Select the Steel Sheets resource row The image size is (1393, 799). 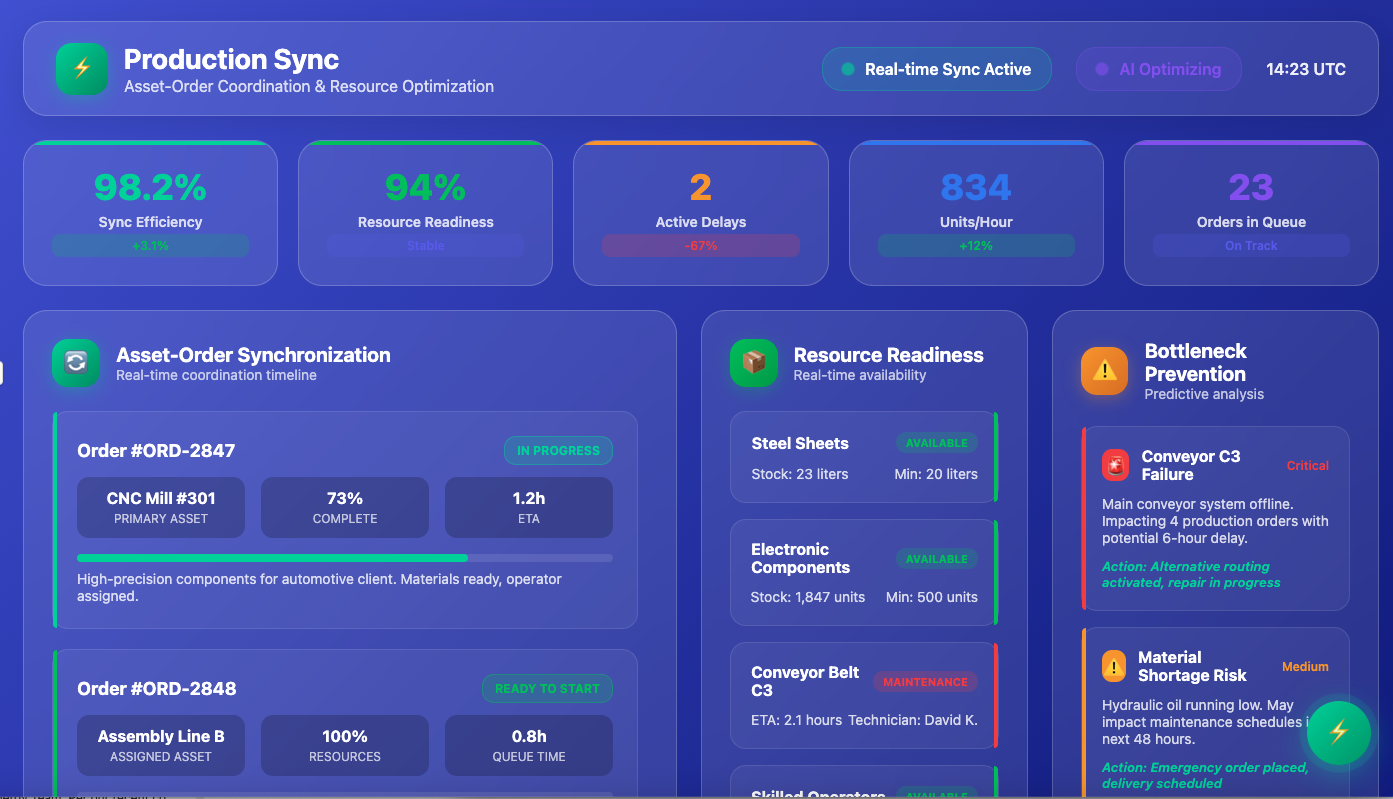864,457
